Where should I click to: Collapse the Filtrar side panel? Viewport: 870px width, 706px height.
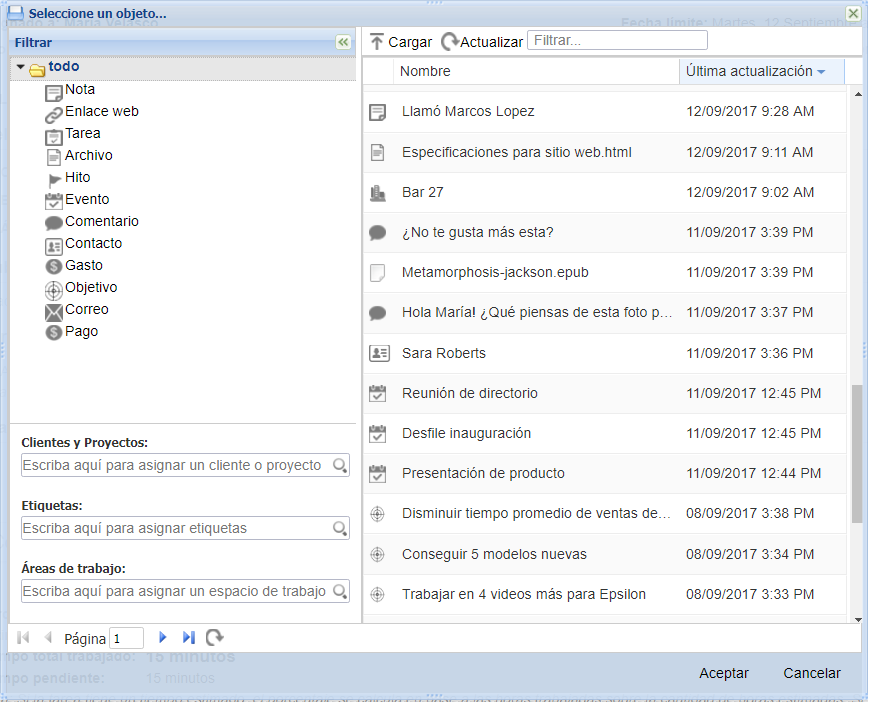click(x=343, y=42)
